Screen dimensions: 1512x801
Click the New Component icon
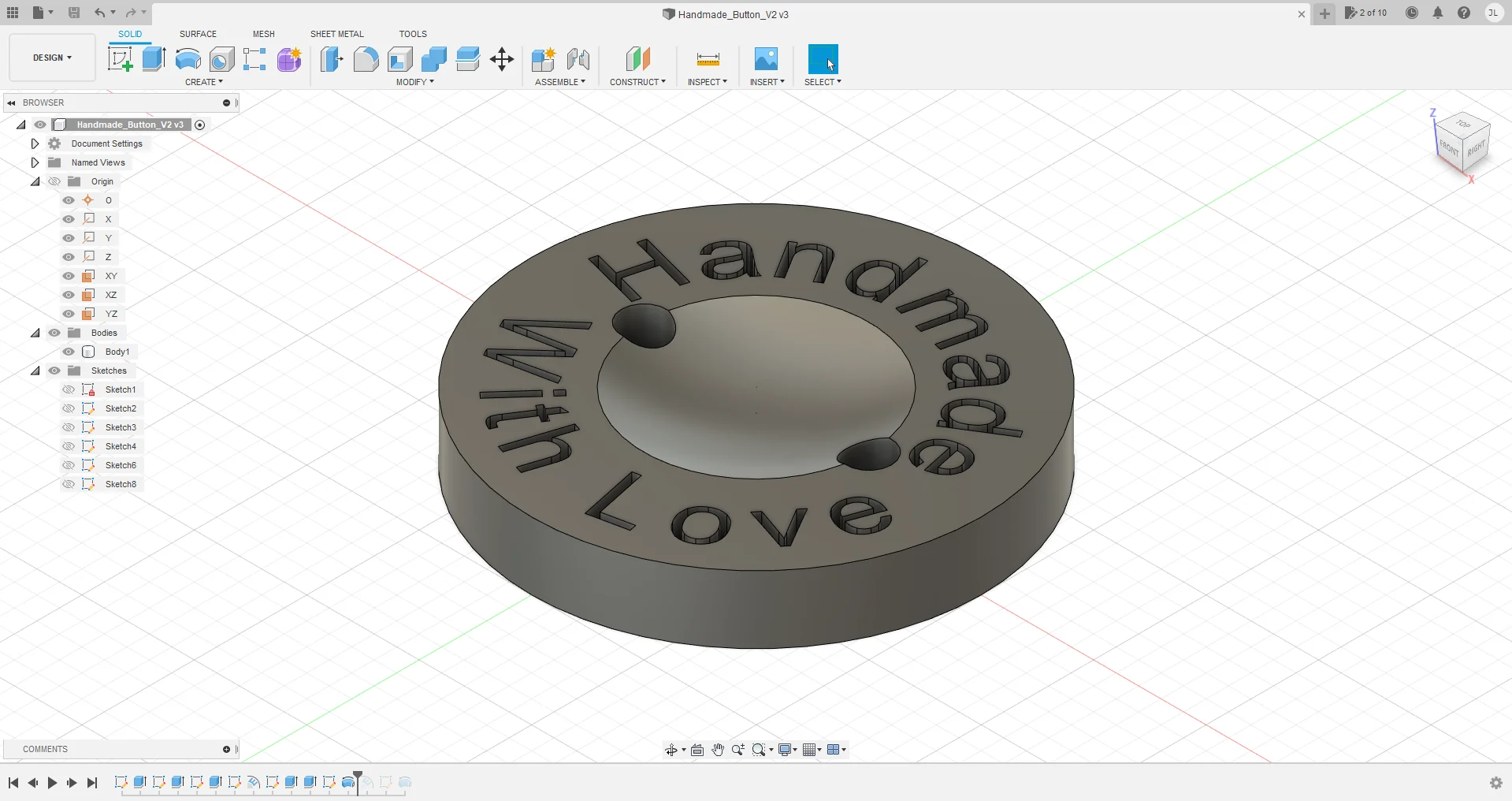[x=543, y=59]
